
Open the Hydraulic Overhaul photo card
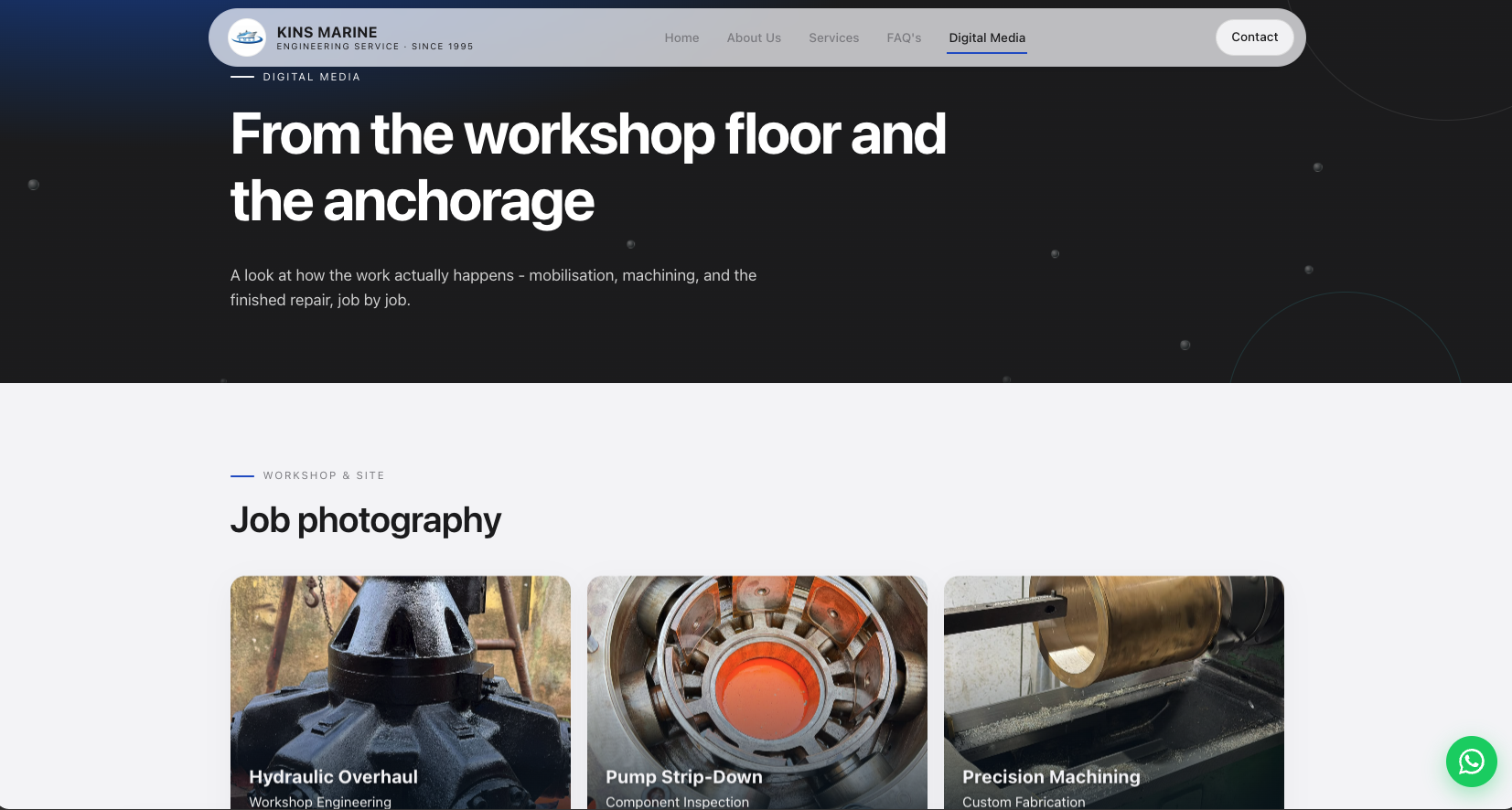401,692
